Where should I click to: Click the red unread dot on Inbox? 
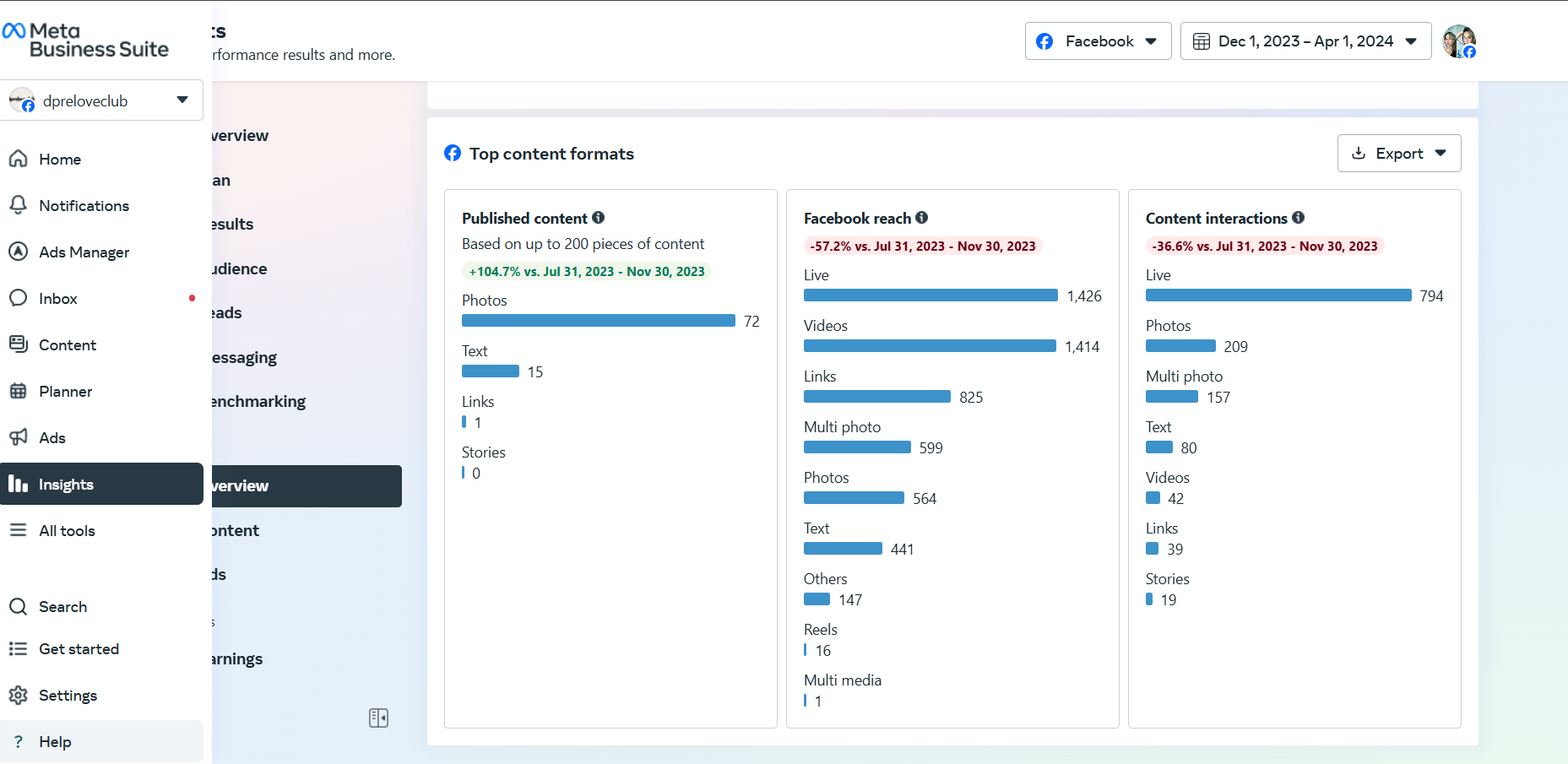point(192,298)
